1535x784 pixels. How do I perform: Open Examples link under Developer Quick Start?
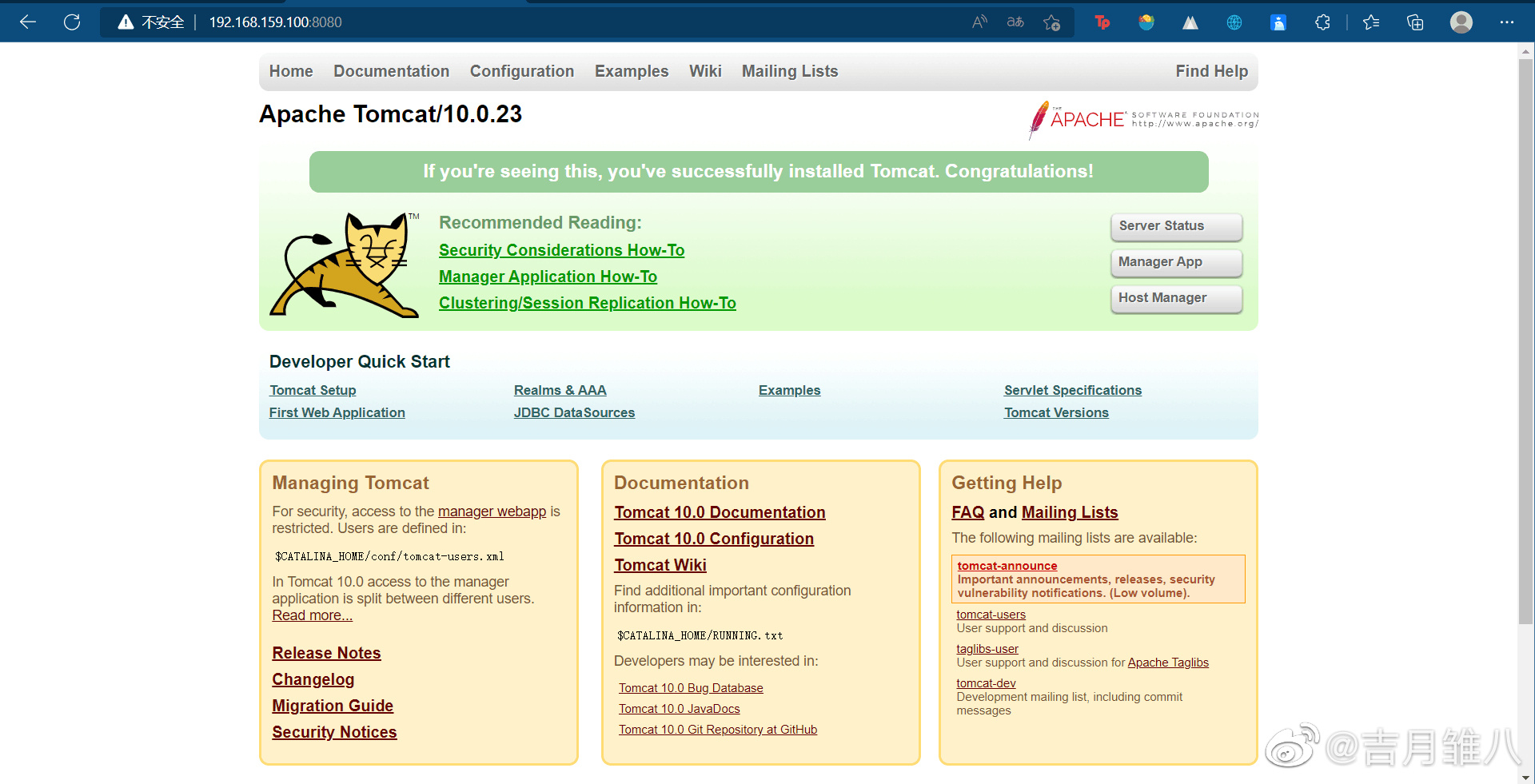tap(789, 390)
